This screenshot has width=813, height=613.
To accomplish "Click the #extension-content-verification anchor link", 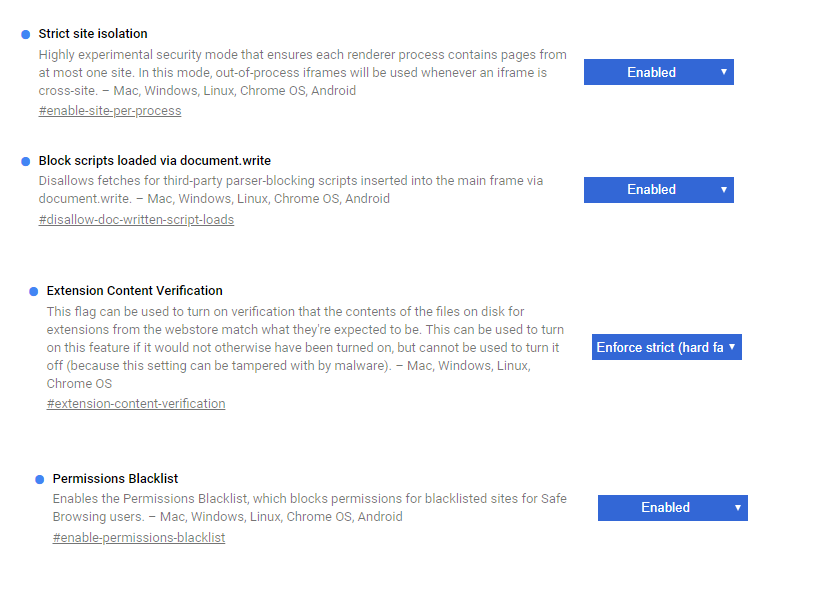I will coord(136,404).
